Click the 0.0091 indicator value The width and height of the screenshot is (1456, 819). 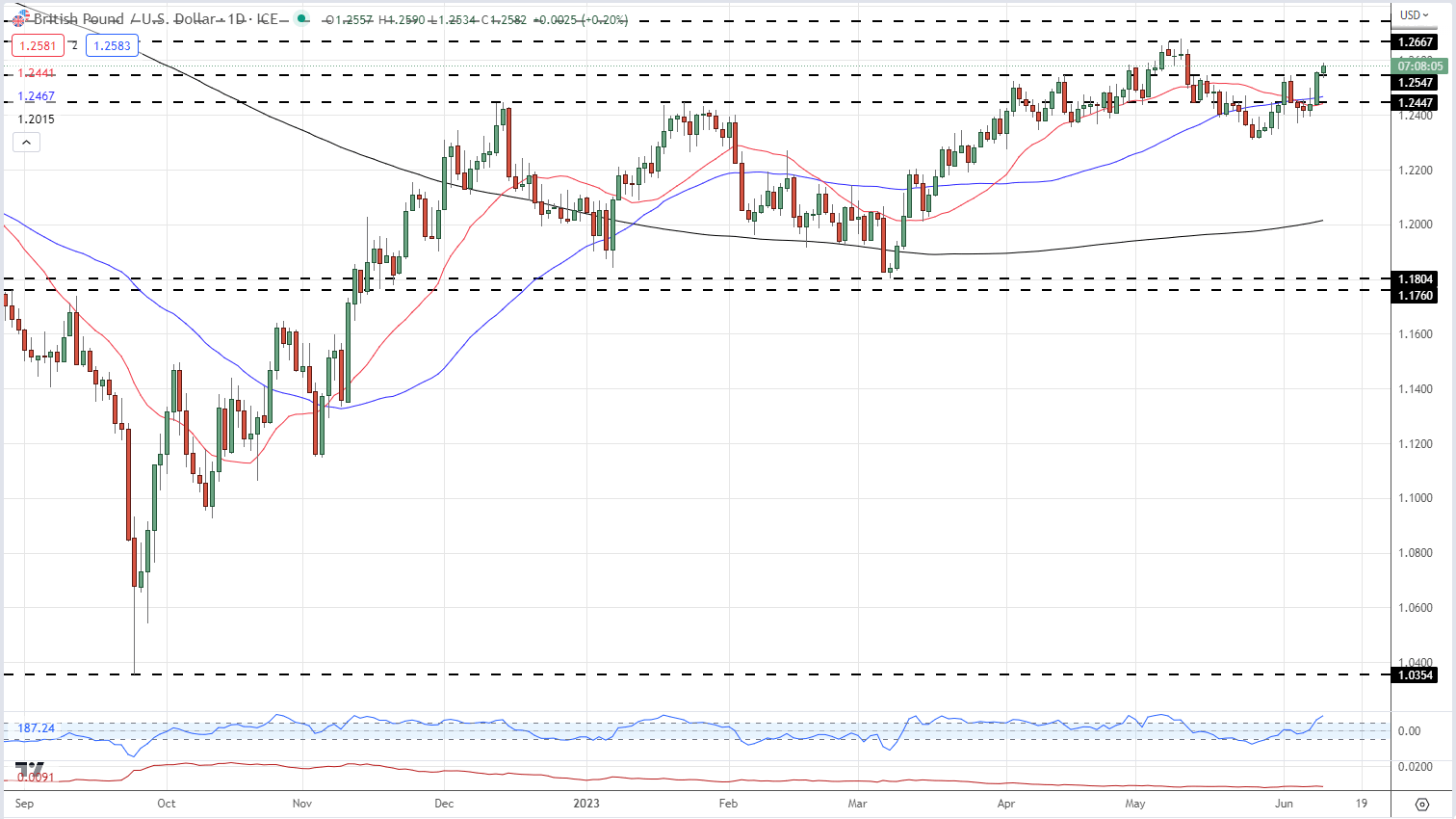pyautogui.click(x=37, y=777)
